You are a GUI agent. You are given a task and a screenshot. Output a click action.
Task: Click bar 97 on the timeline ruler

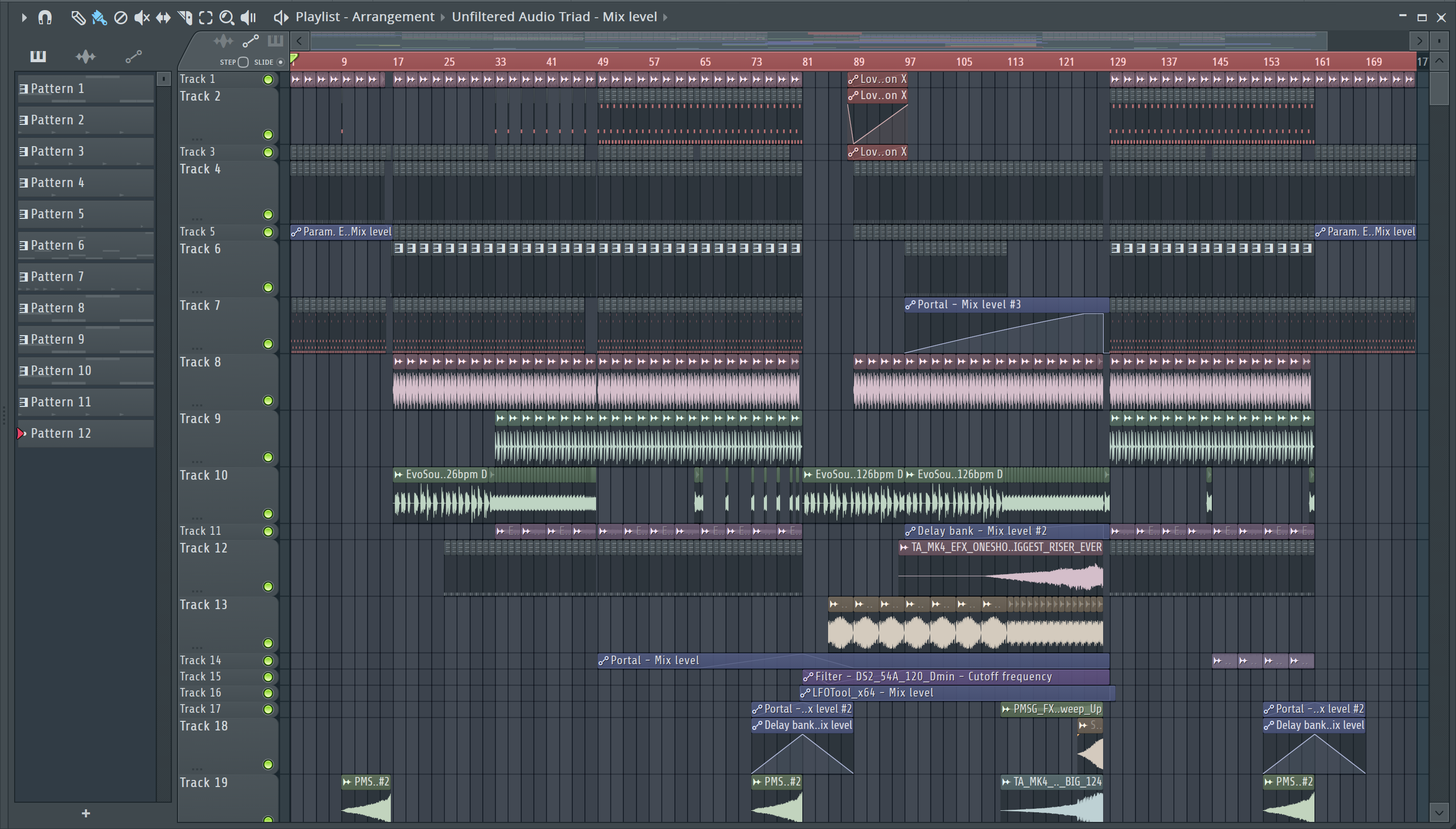tap(911, 62)
